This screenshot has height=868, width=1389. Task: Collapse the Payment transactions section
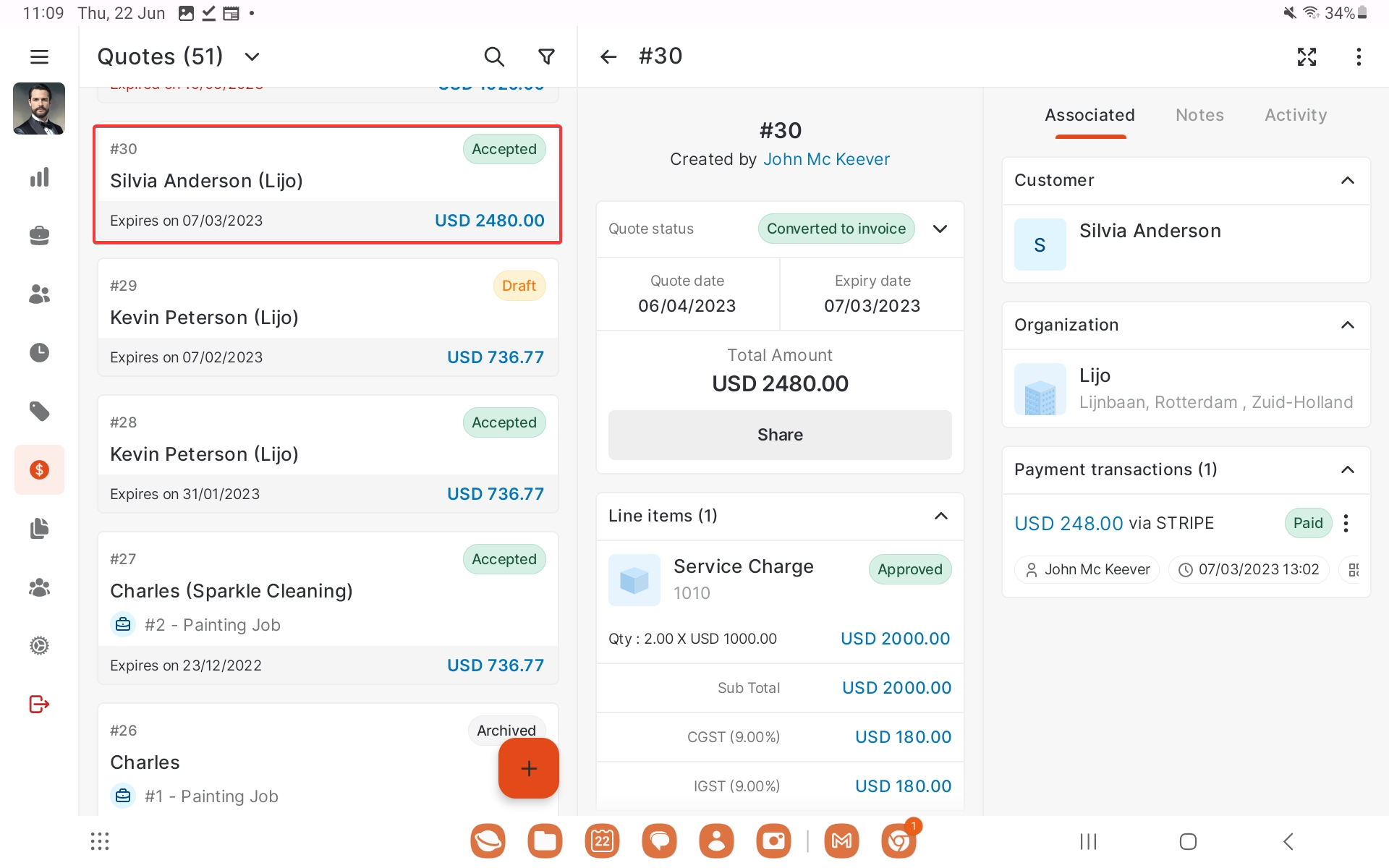[1347, 469]
